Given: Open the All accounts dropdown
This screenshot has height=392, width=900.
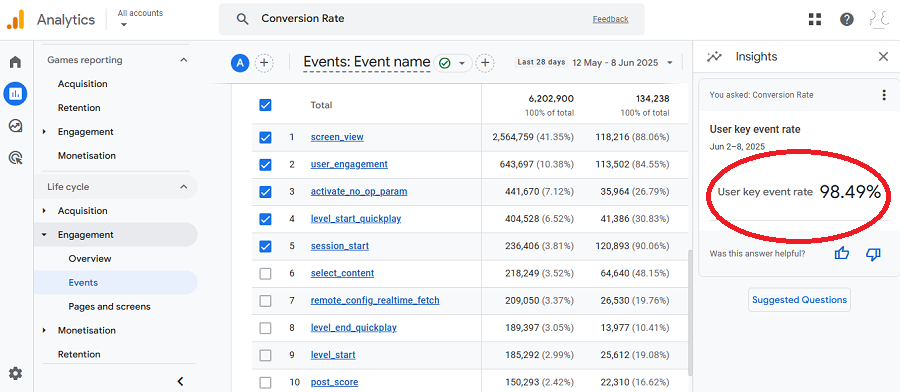Looking at the screenshot, I should click(140, 18).
